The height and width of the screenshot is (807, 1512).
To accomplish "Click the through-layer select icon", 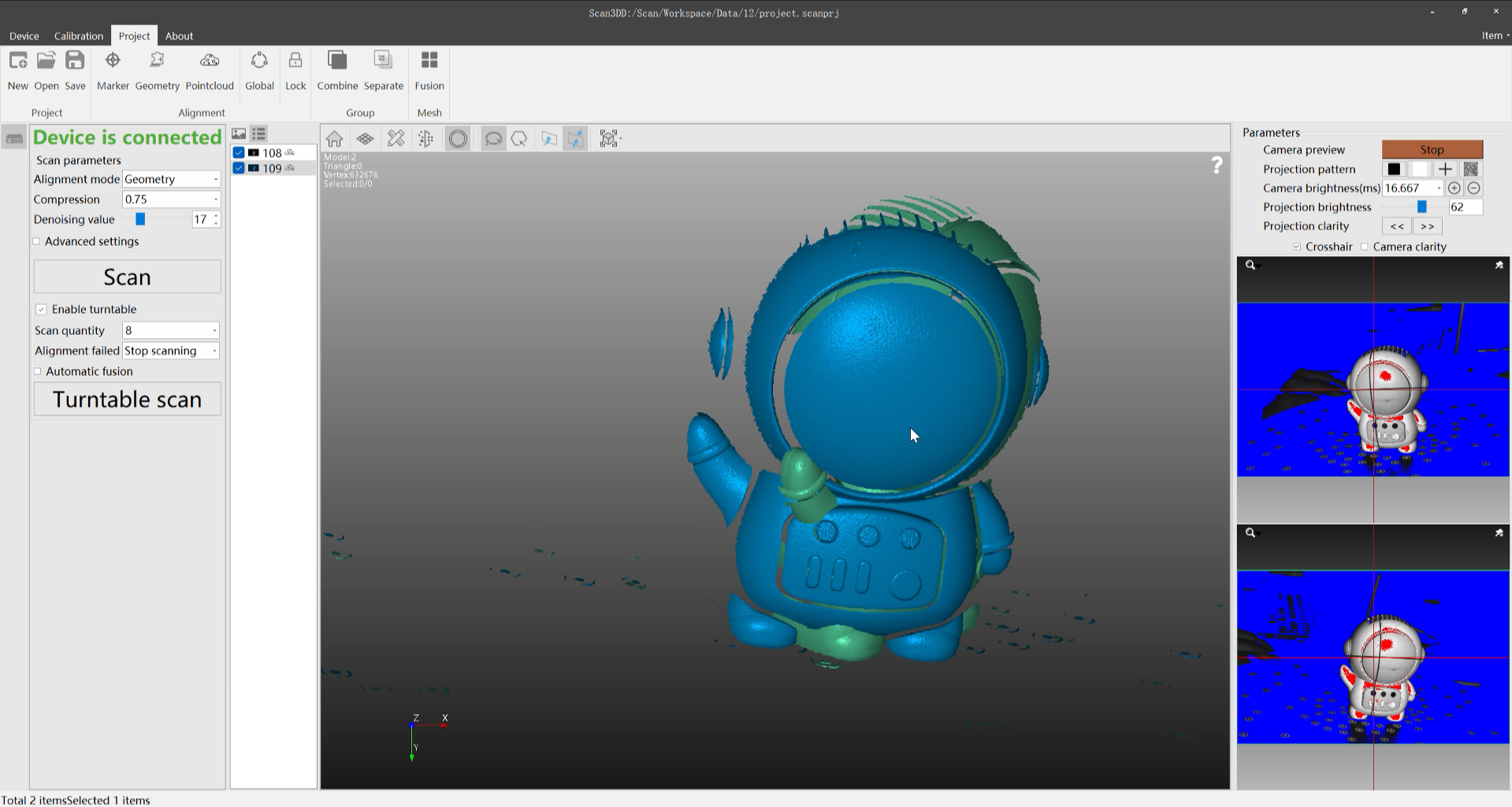I will coord(576,139).
